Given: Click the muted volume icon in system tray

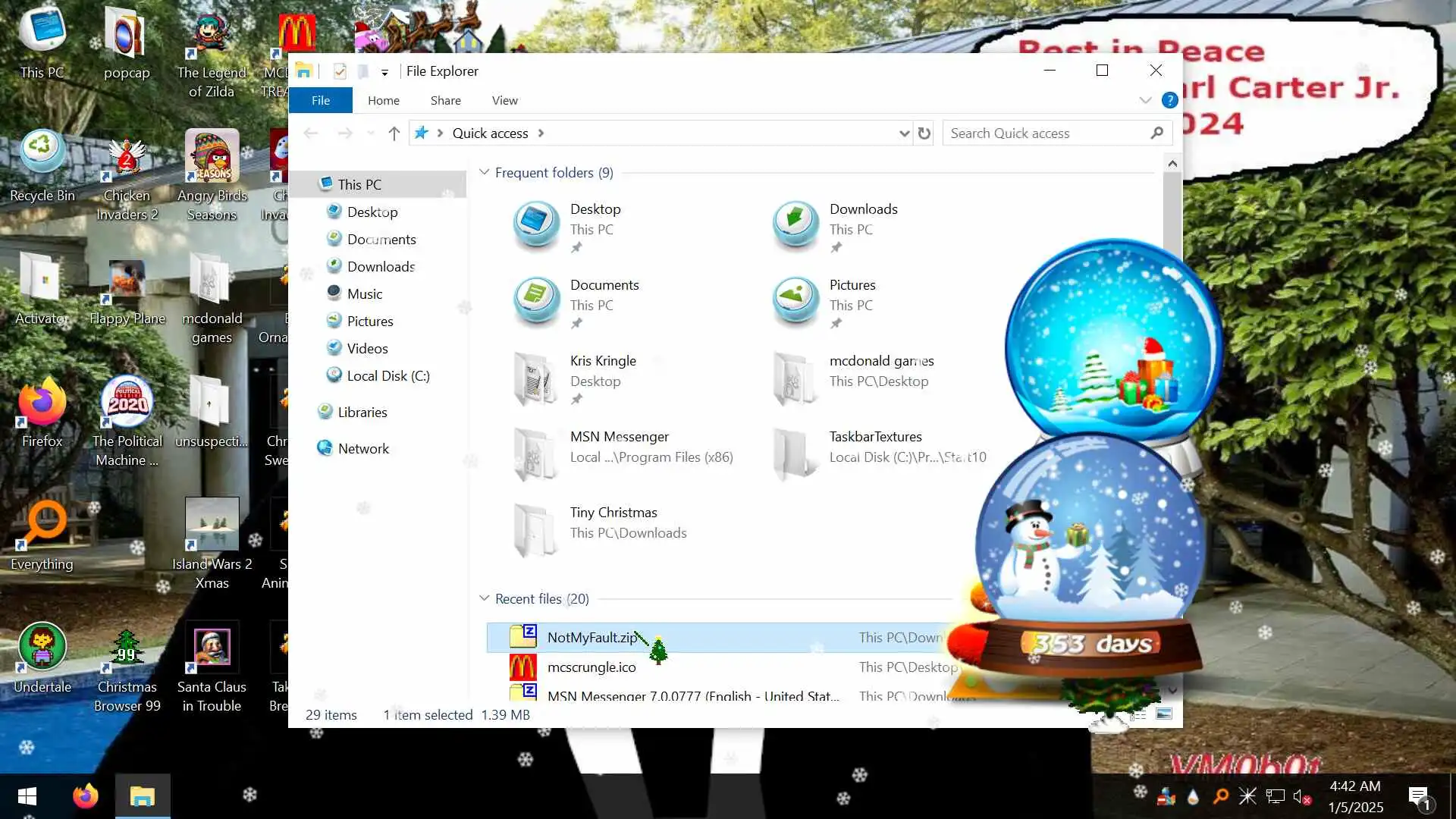Looking at the screenshot, I should [x=1301, y=797].
